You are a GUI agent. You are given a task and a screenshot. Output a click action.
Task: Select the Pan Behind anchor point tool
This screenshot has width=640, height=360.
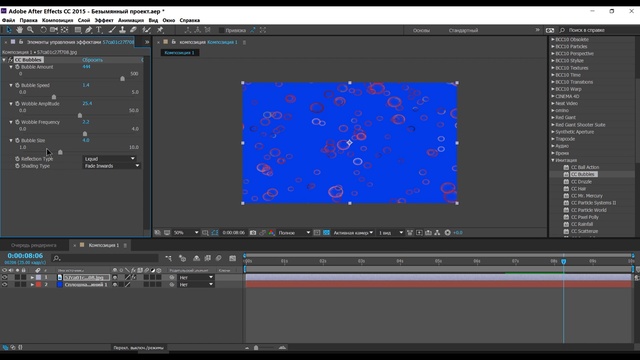(x=64, y=30)
